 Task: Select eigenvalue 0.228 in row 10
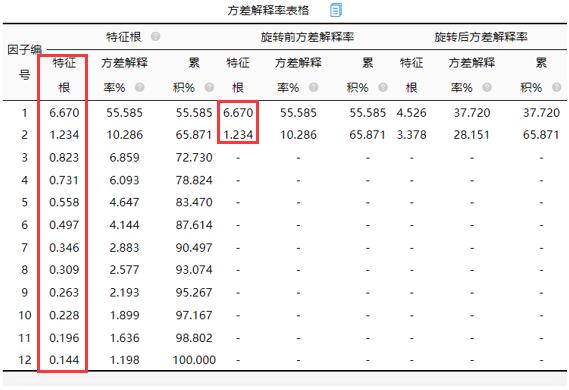pyautogui.click(x=64, y=315)
